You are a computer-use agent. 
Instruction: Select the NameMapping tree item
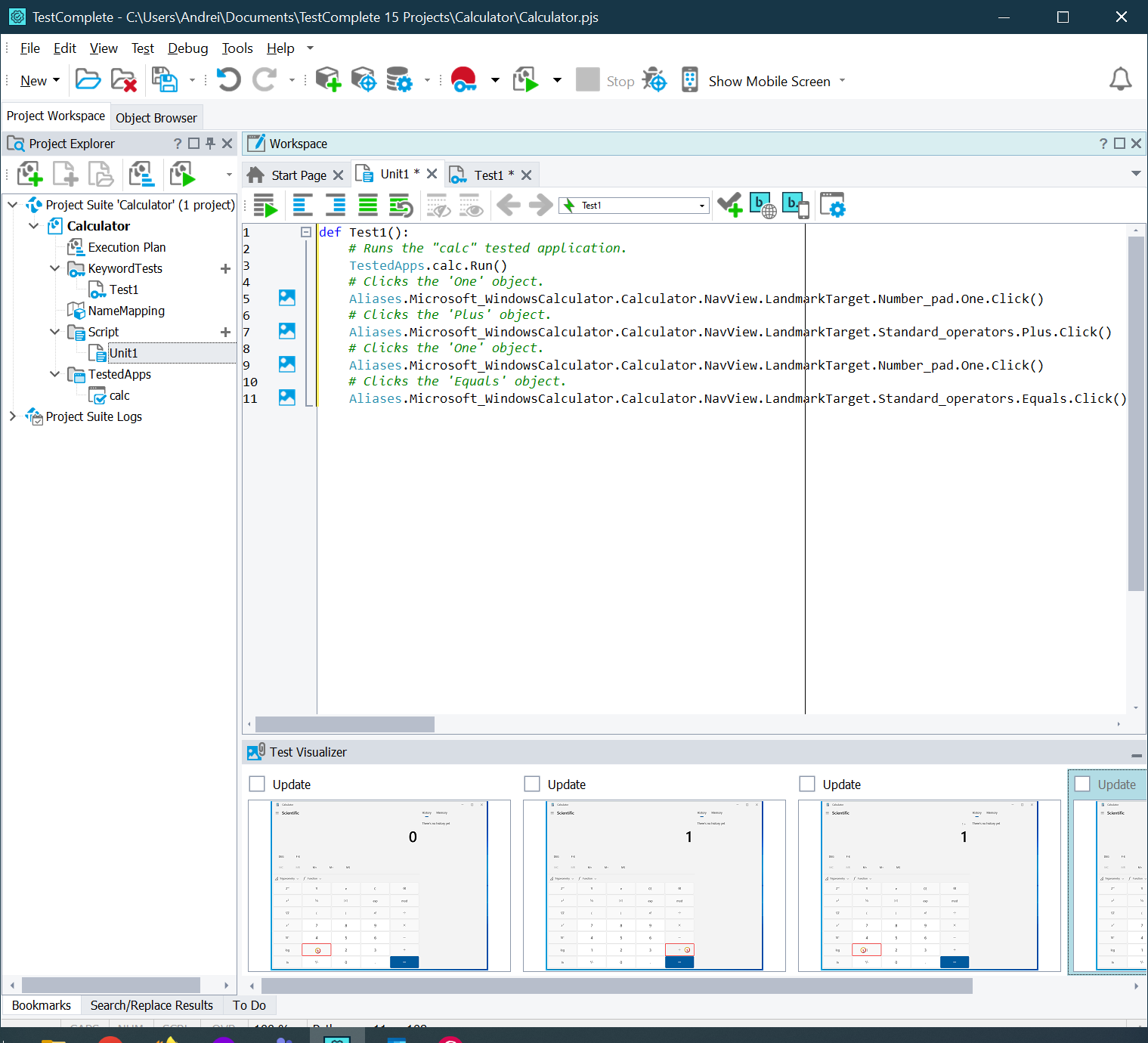pyautogui.click(x=126, y=311)
